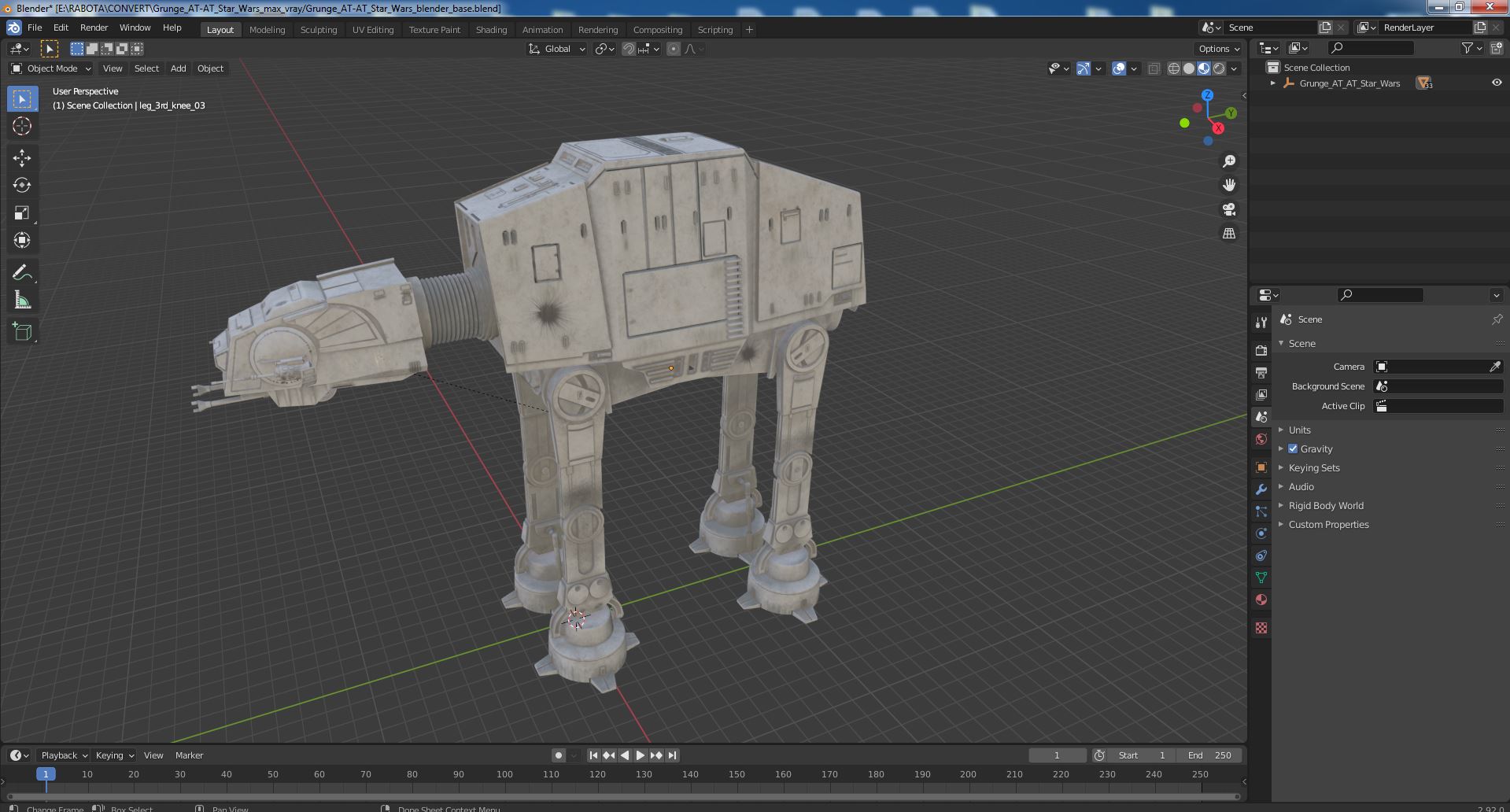Open the Physics properties tab
Image resolution: width=1510 pixels, height=812 pixels.
(1261, 533)
